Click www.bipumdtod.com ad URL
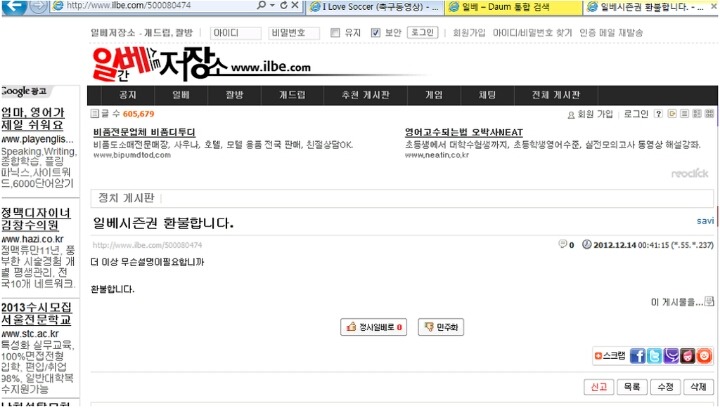This screenshot has height=408, width=720. click(132, 155)
